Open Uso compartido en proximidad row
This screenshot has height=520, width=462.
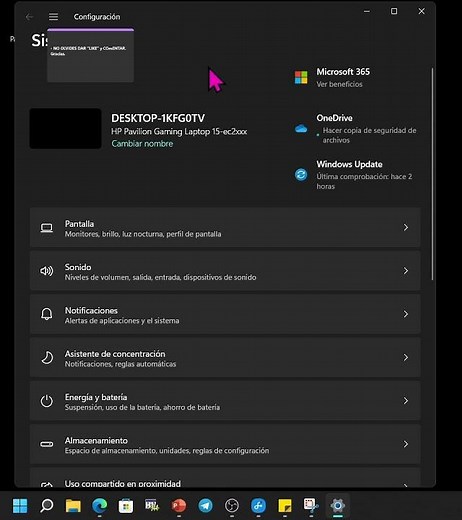tap(225, 478)
